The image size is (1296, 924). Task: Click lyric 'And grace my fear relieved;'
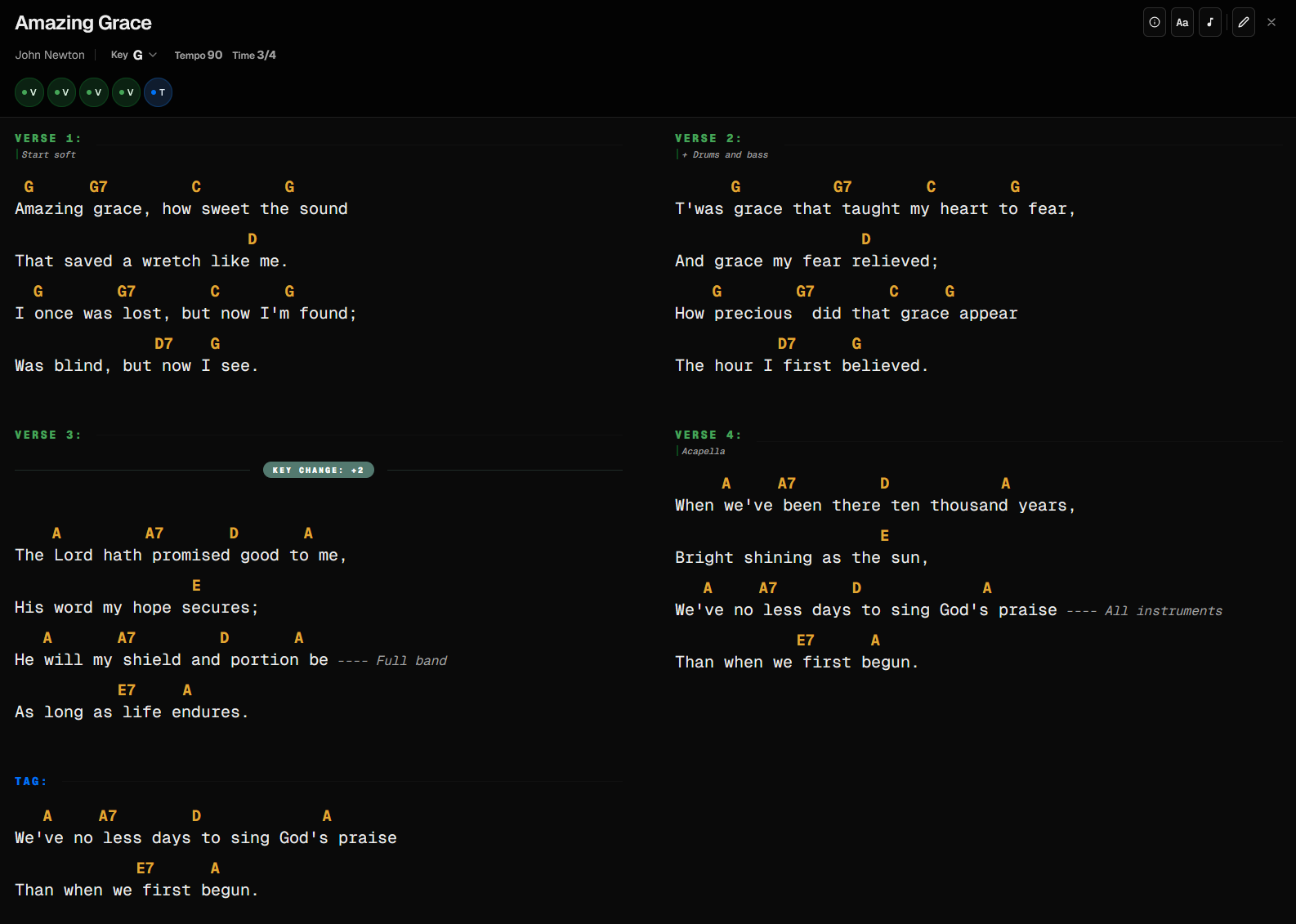(807, 261)
